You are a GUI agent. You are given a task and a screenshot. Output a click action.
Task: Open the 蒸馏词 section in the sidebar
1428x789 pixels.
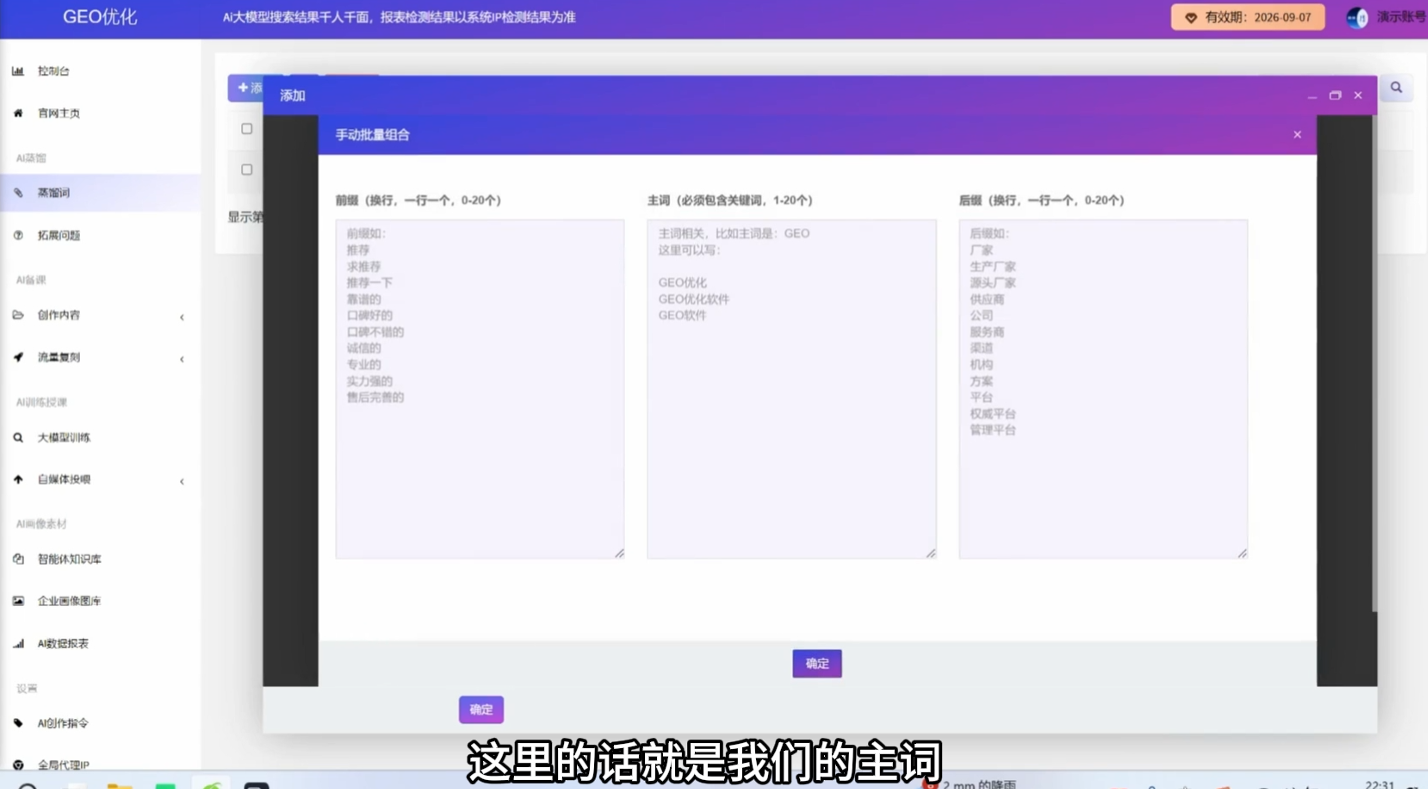click(54, 192)
